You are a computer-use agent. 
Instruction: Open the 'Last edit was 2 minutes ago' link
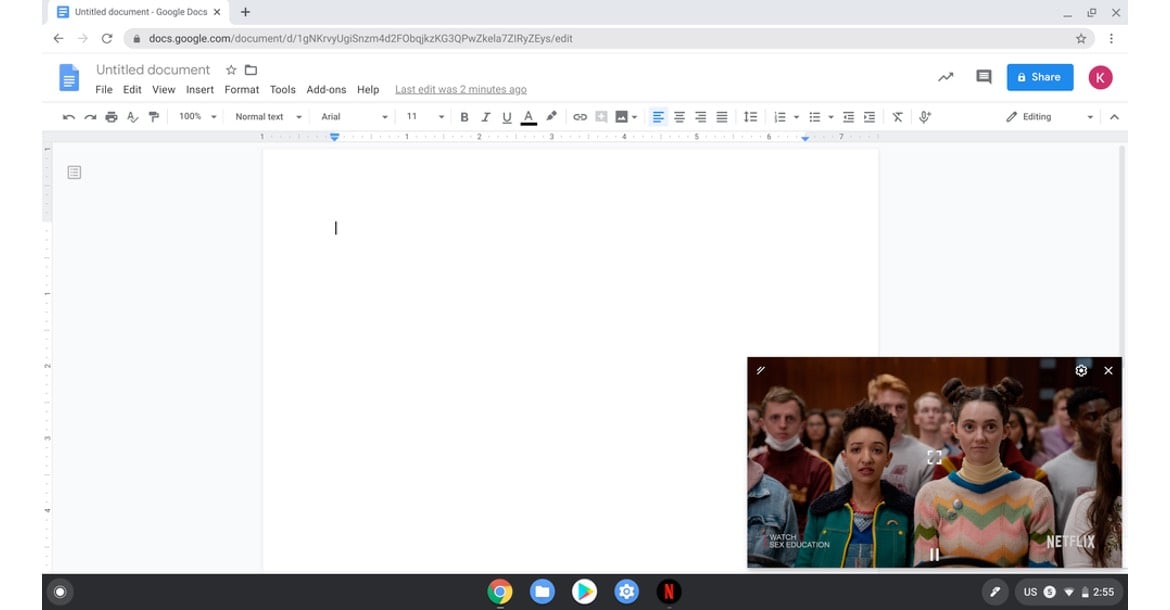460,90
